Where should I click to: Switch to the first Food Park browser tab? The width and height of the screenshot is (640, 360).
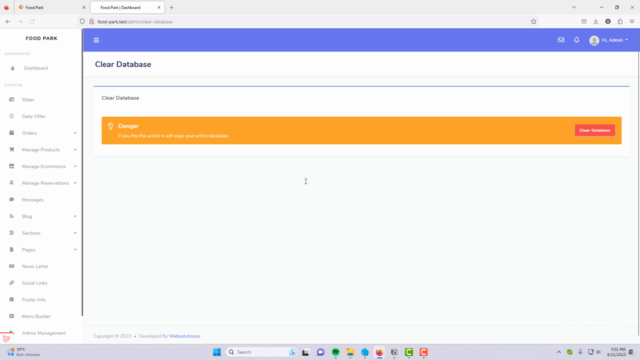51,7
